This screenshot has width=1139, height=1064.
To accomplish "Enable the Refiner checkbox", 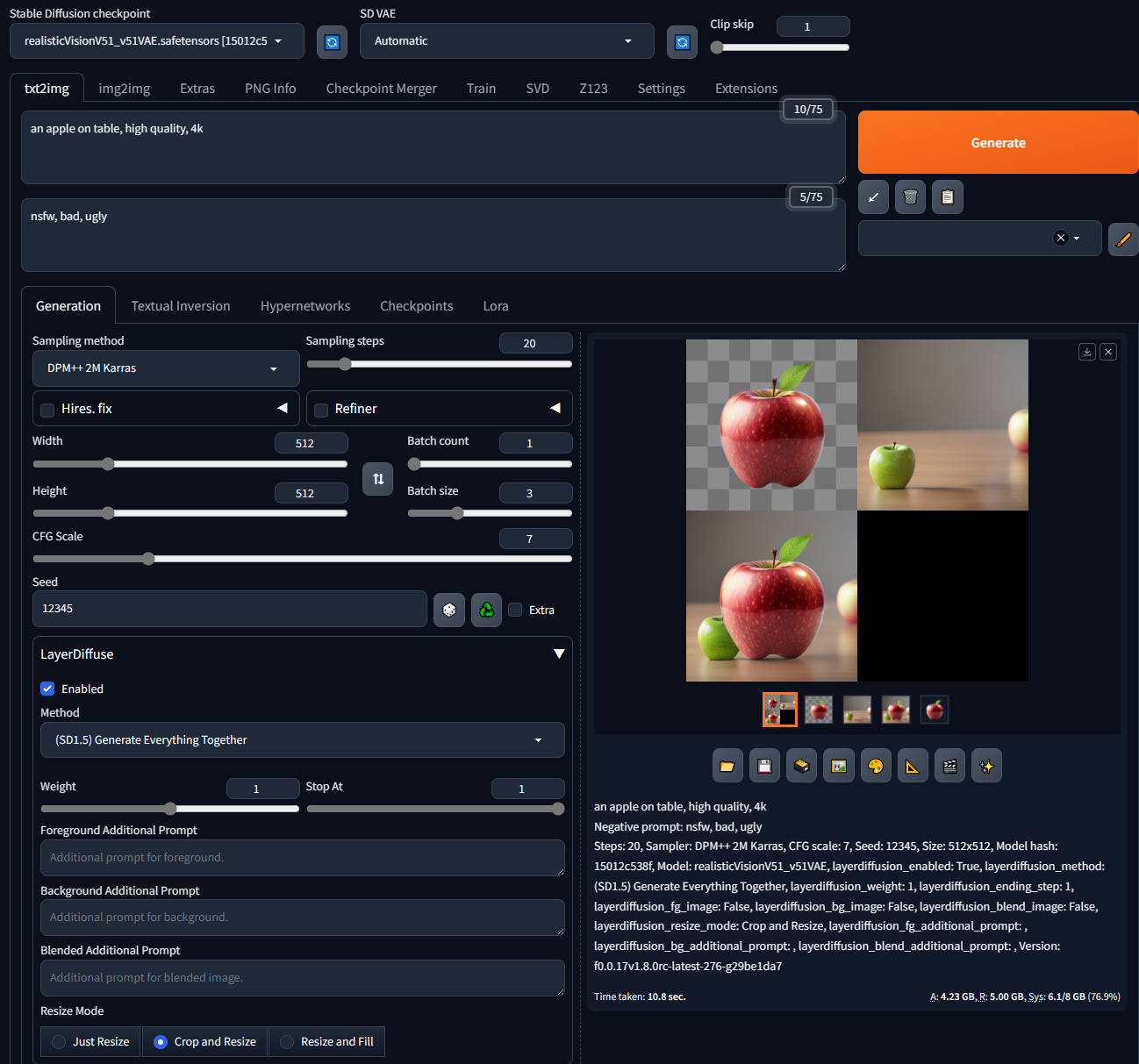I will point(321,410).
